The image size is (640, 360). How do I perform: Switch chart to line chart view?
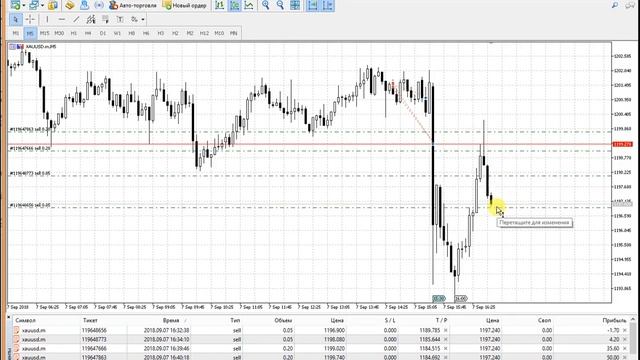pos(249,5)
